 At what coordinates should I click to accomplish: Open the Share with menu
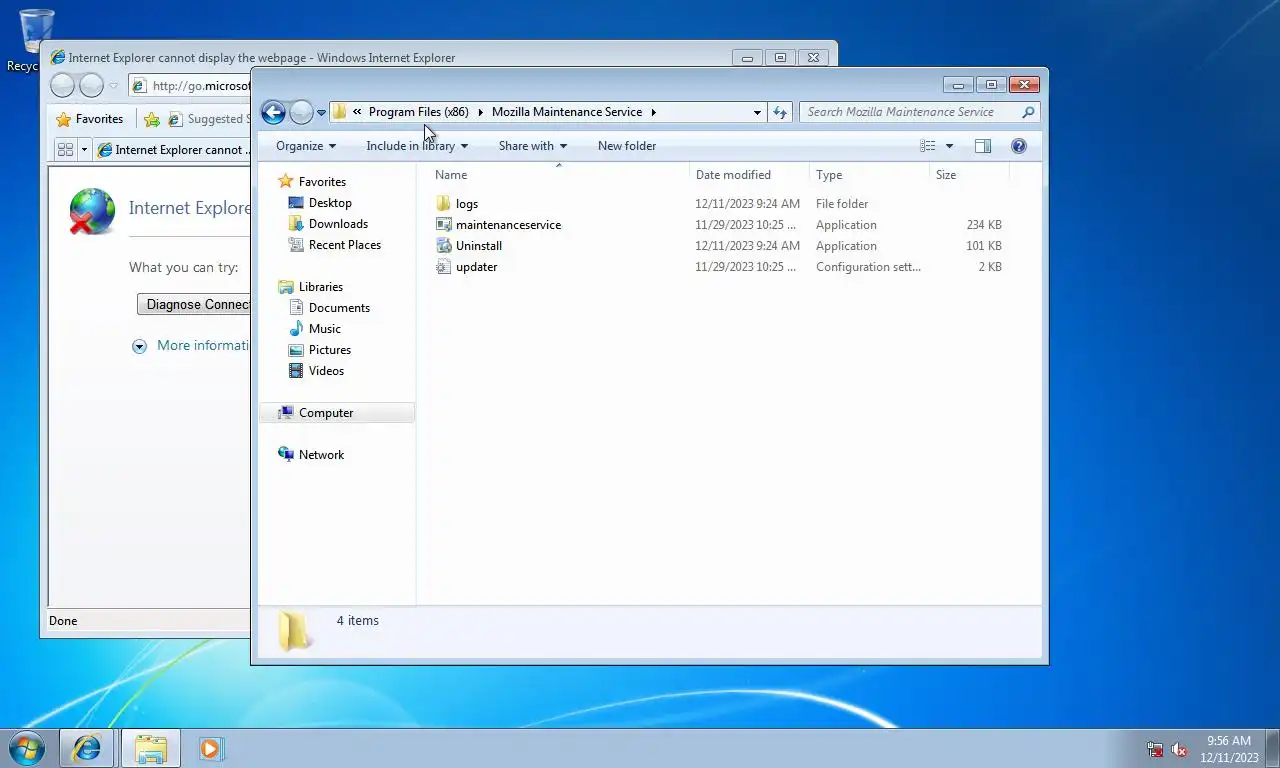click(533, 146)
